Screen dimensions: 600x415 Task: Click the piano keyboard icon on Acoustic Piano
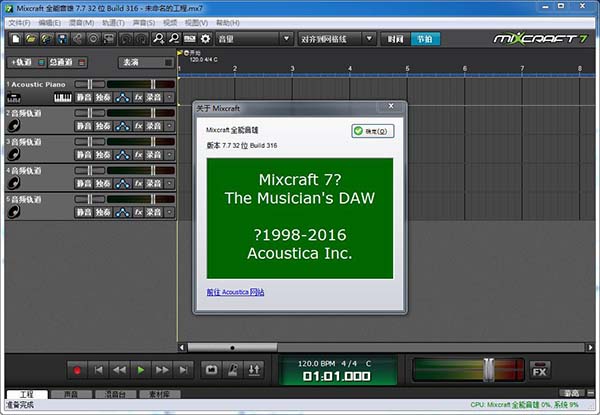point(62,98)
